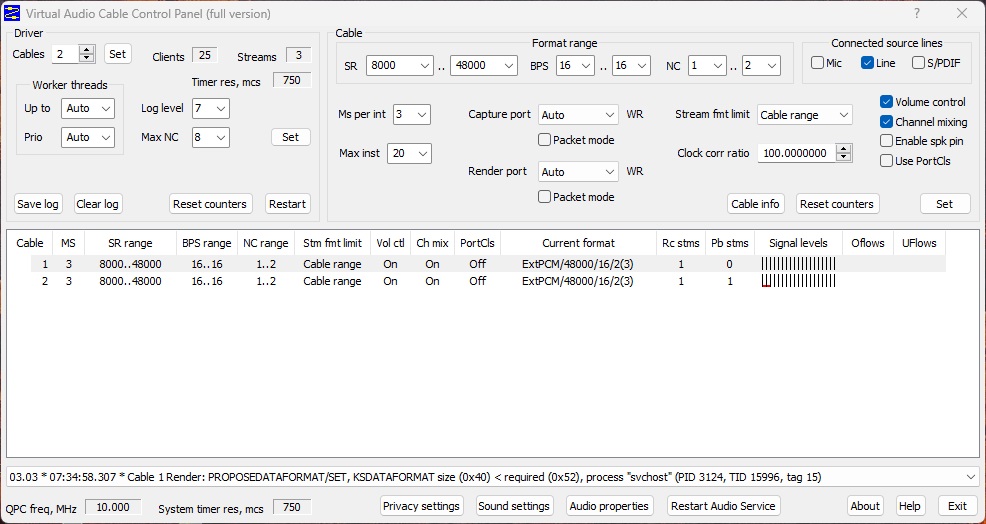Click Cable 2 signal level meter

pyautogui.click(x=798, y=281)
